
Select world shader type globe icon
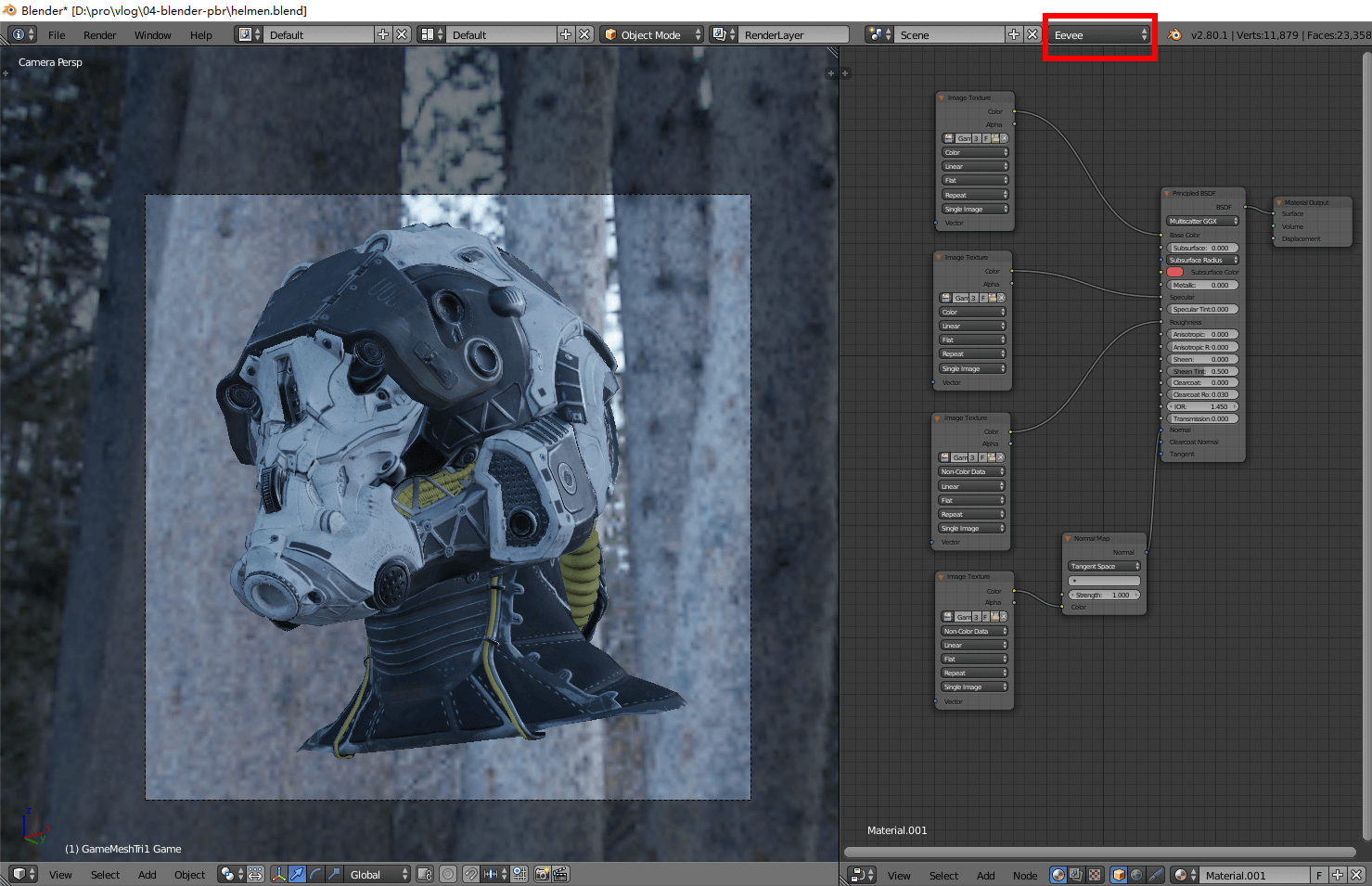click(1136, 875)
